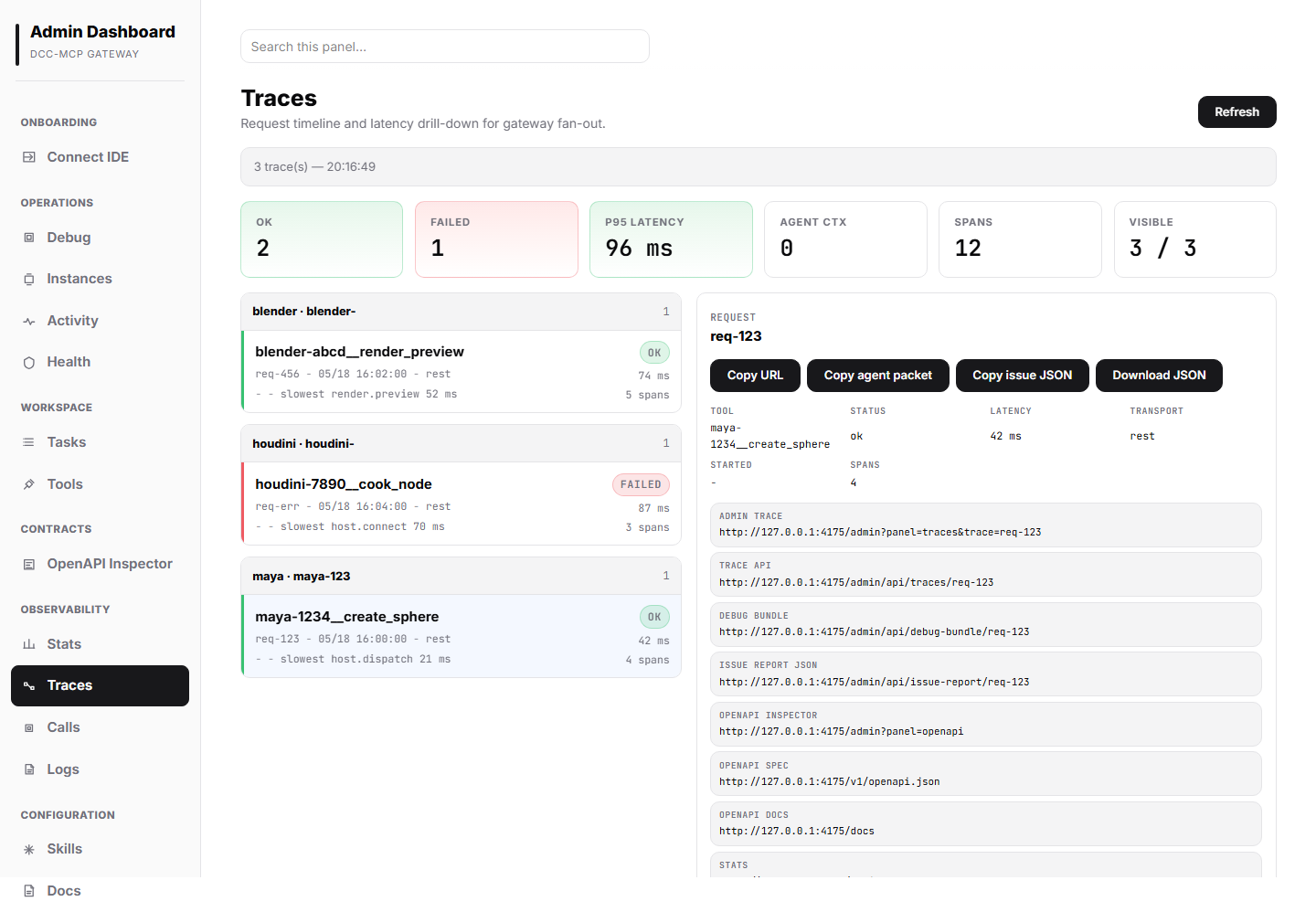Click the Tools wrench icon
This screenshot has width=1316, height=912.
29,484
